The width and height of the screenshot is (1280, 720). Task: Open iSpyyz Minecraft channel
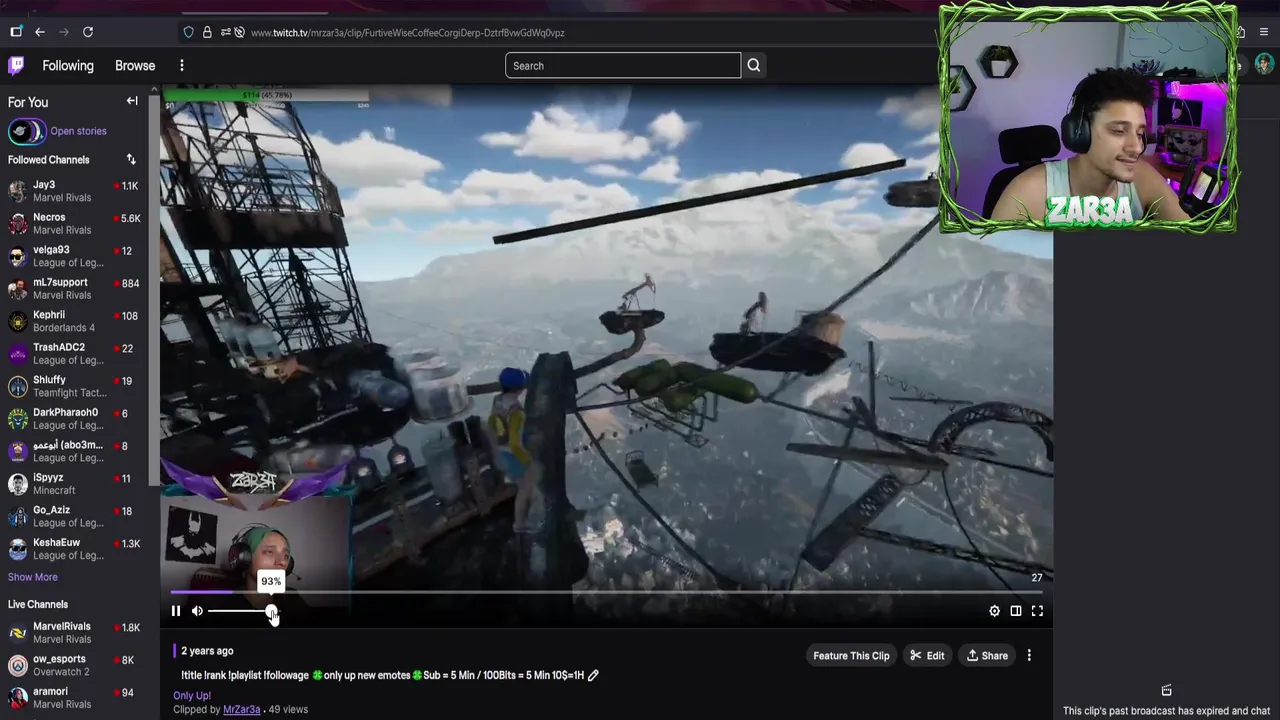coord(74,484)
